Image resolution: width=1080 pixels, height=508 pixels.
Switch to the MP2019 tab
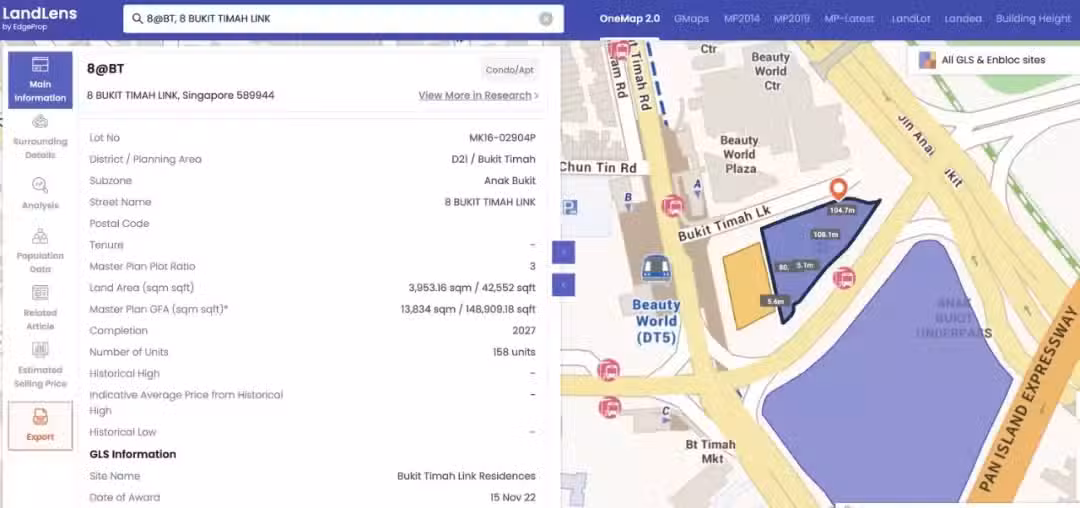pyautogui.click(x=791, y=19)
